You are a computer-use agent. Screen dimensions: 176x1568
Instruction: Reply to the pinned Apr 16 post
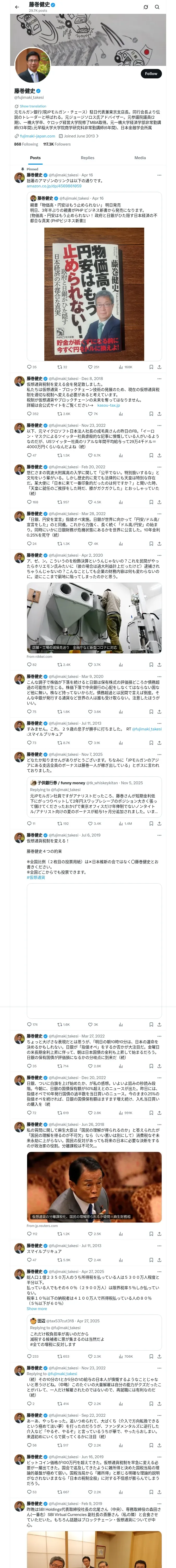[x=32, y=367]
